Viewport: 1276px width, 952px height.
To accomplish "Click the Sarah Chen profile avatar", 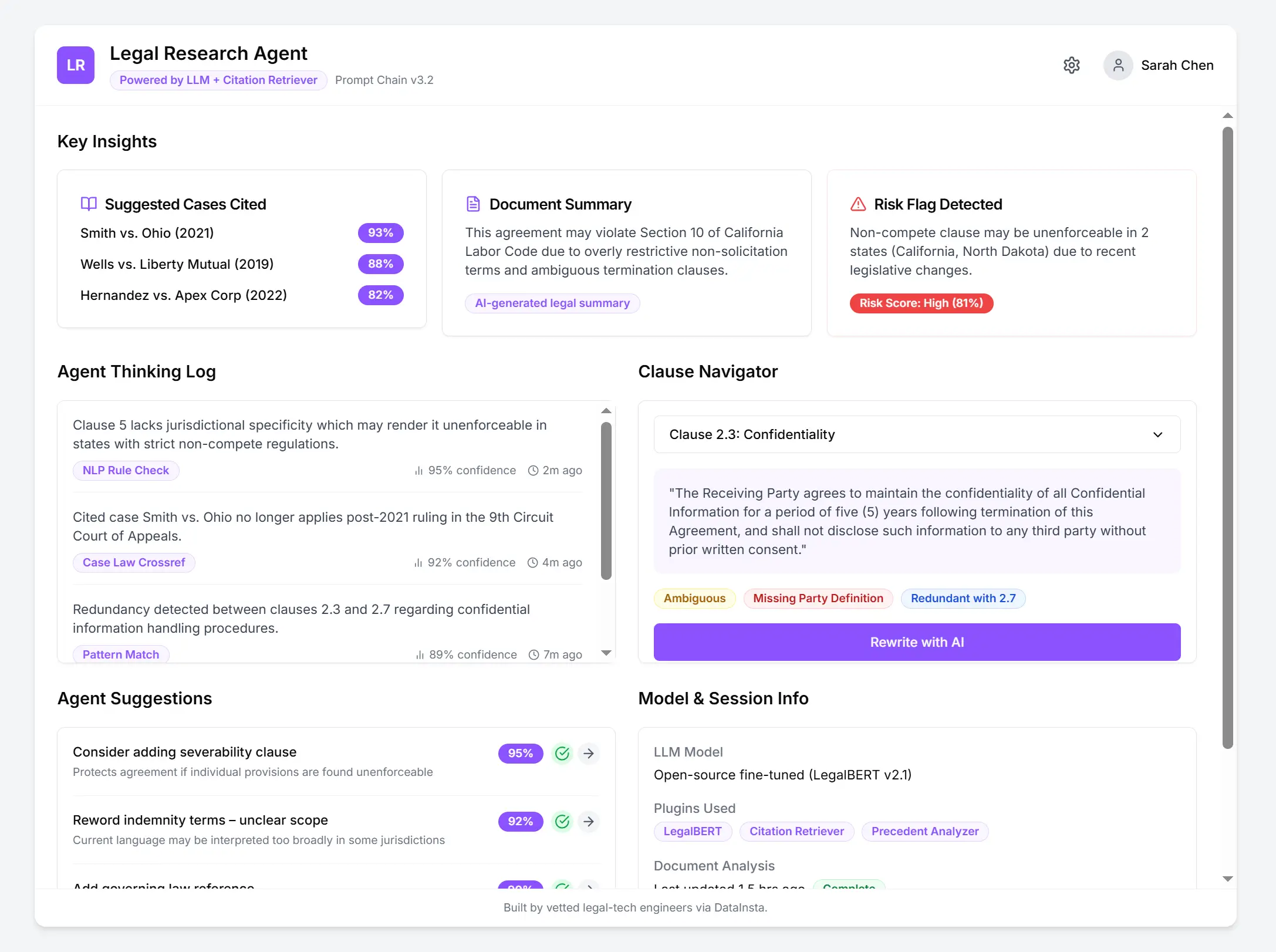I will [x=1118, y=65].
